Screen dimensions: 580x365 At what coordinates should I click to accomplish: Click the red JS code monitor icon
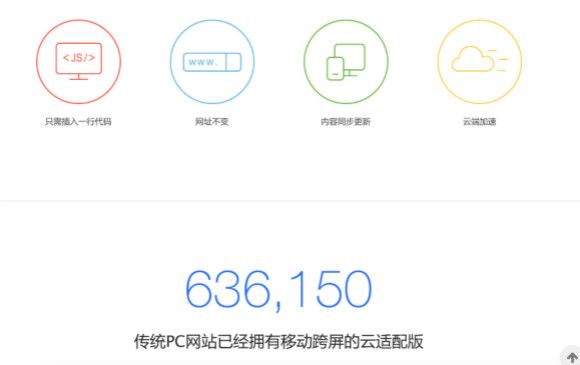point(78,61)
